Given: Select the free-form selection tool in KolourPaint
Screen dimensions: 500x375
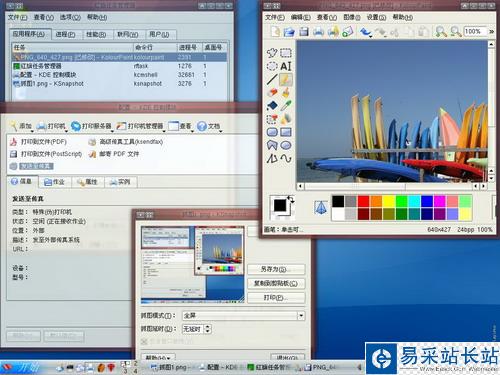Looking at the screenshot, I should [272, 53].
